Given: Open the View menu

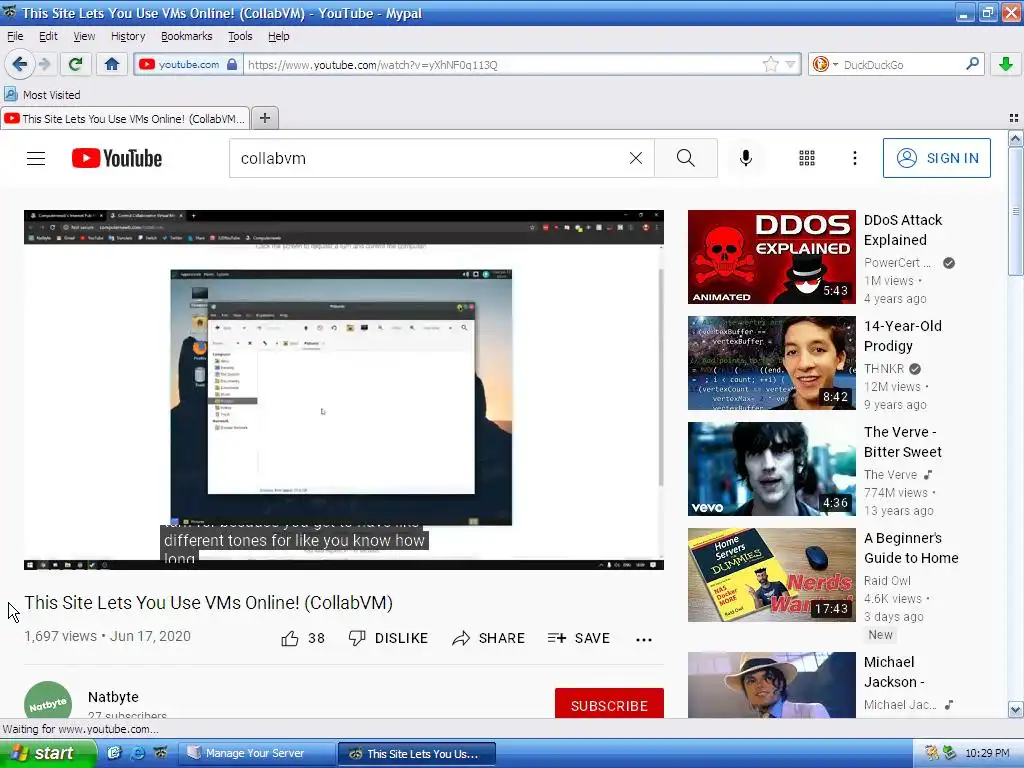Looking at the screenshot, I should pyautogui.click(x=84, y=36).
